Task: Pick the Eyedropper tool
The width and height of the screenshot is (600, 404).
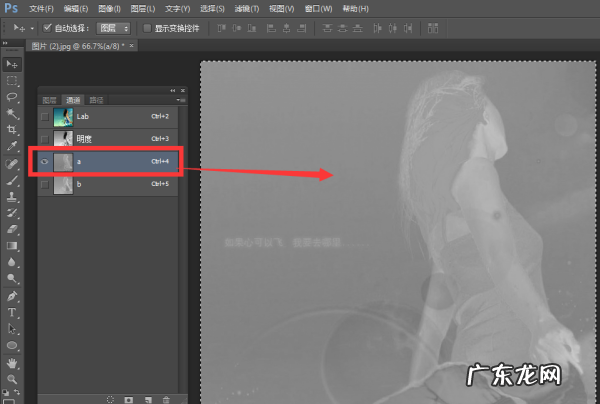Action: 12,147
